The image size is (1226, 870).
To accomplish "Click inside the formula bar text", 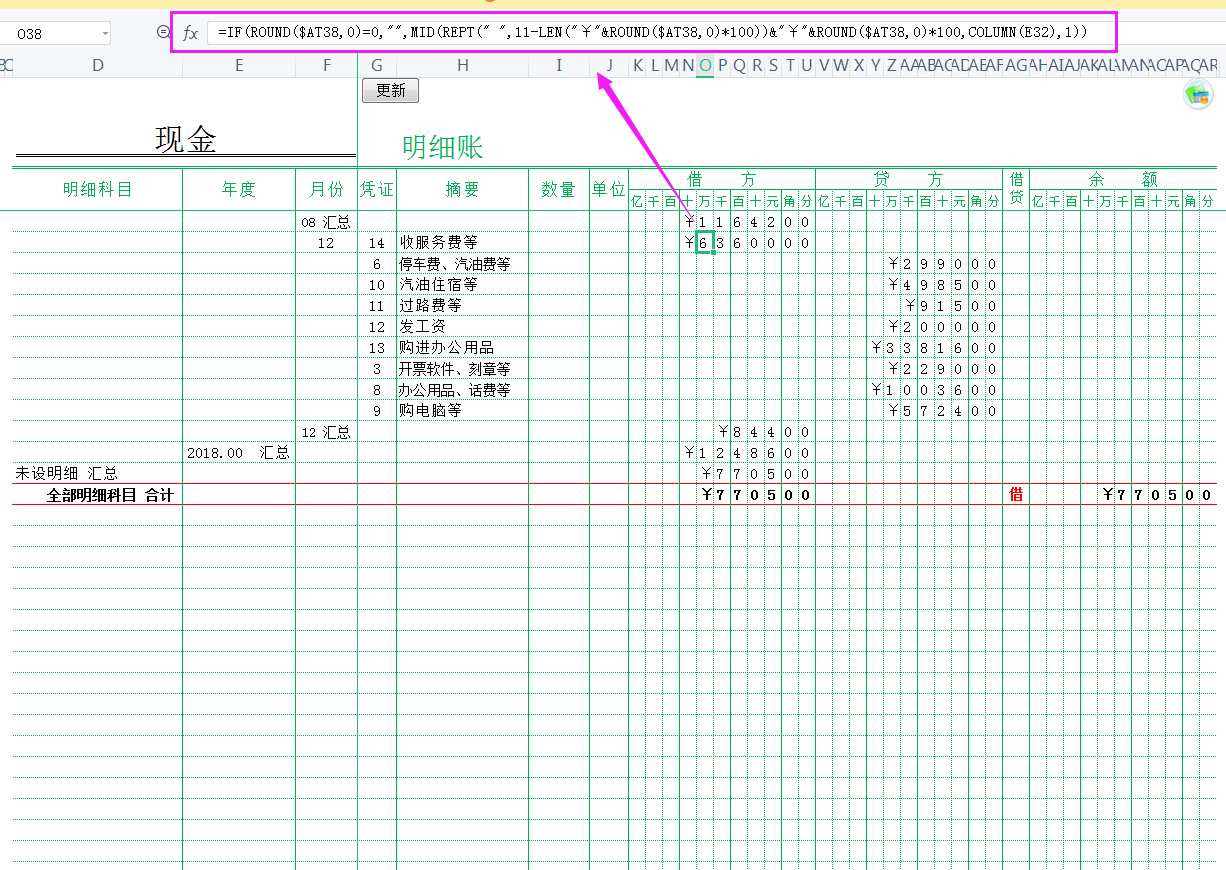I will point(653,33).
